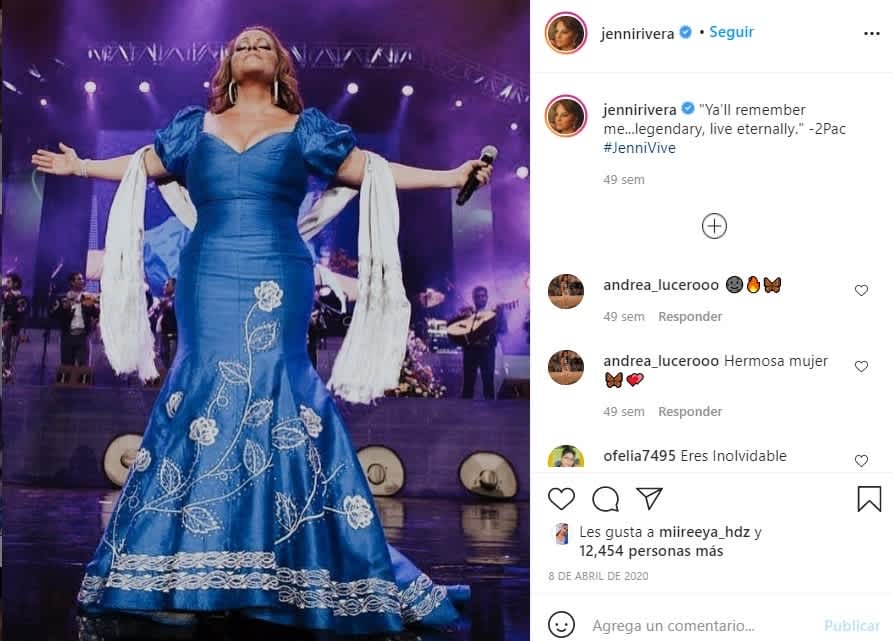
Task: Load more comments with plus circle
Action: point(714,226)
